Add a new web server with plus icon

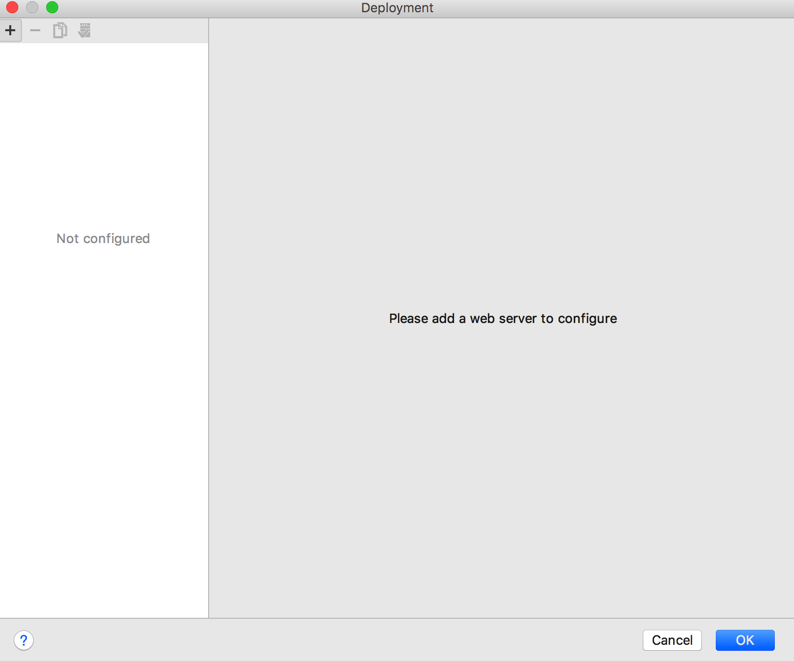[x=10, y=30]
